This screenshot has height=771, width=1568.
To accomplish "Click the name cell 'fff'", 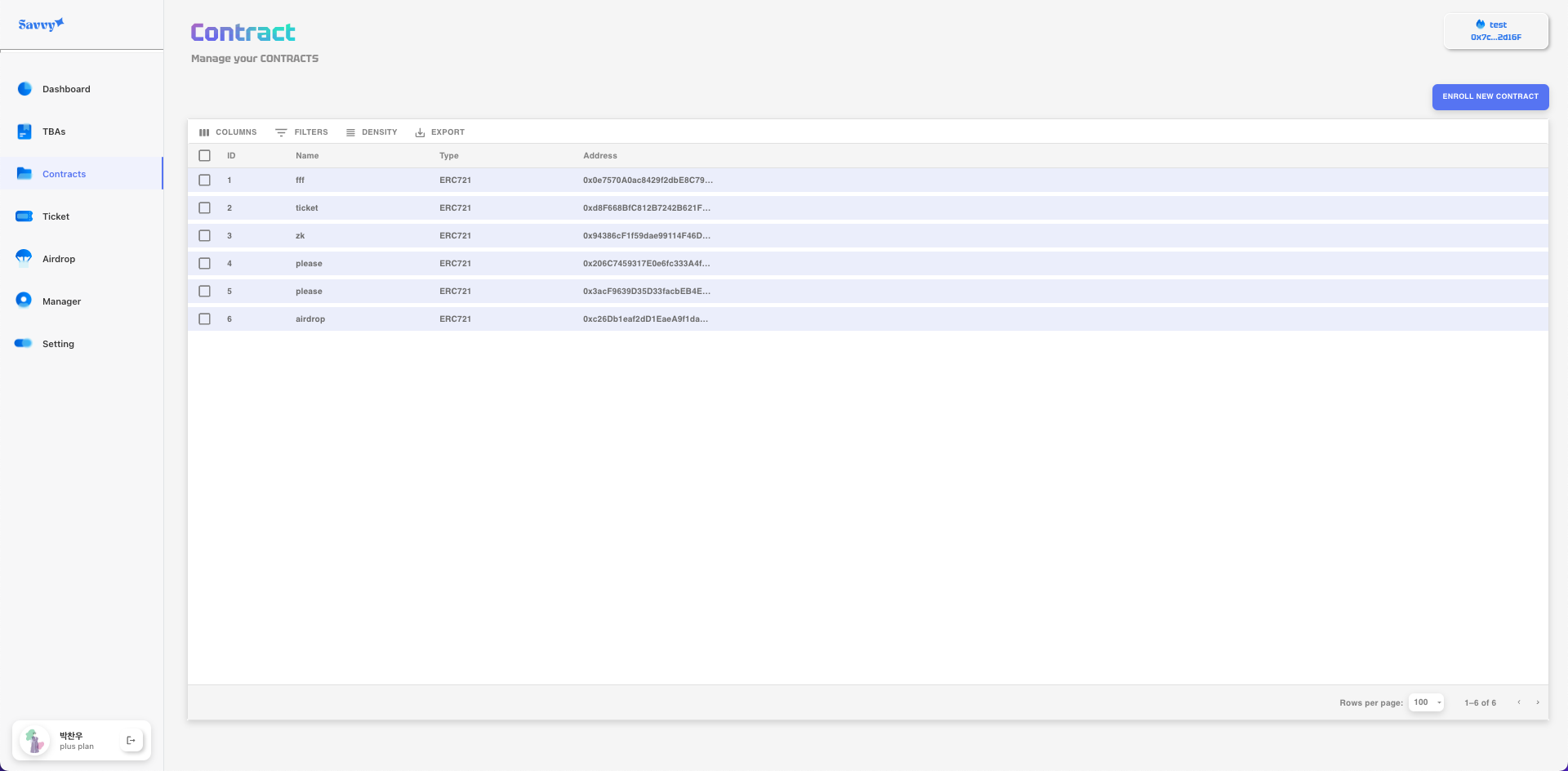I will [x=300, y=180].
